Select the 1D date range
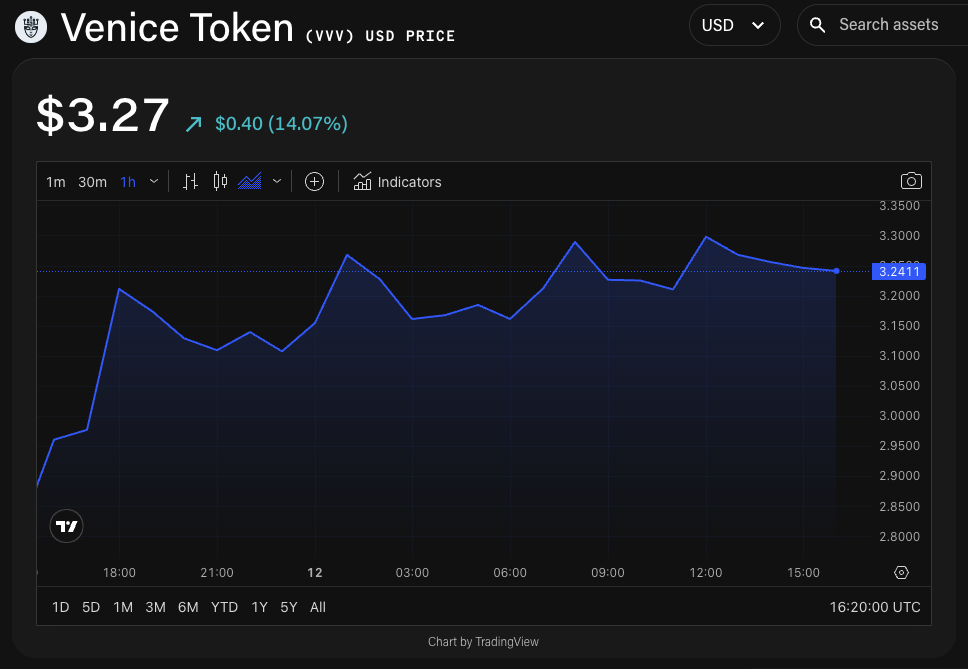This screenshot has width=968, height=669. pyautogui.click(x=60, y=607)
